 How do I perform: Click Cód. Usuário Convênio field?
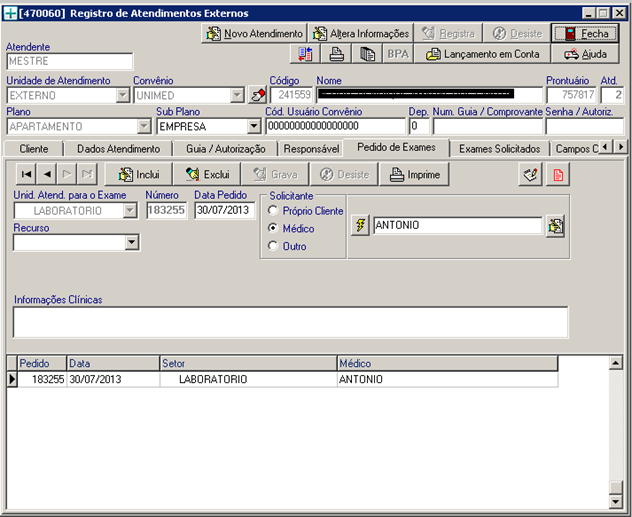(336, 126)
